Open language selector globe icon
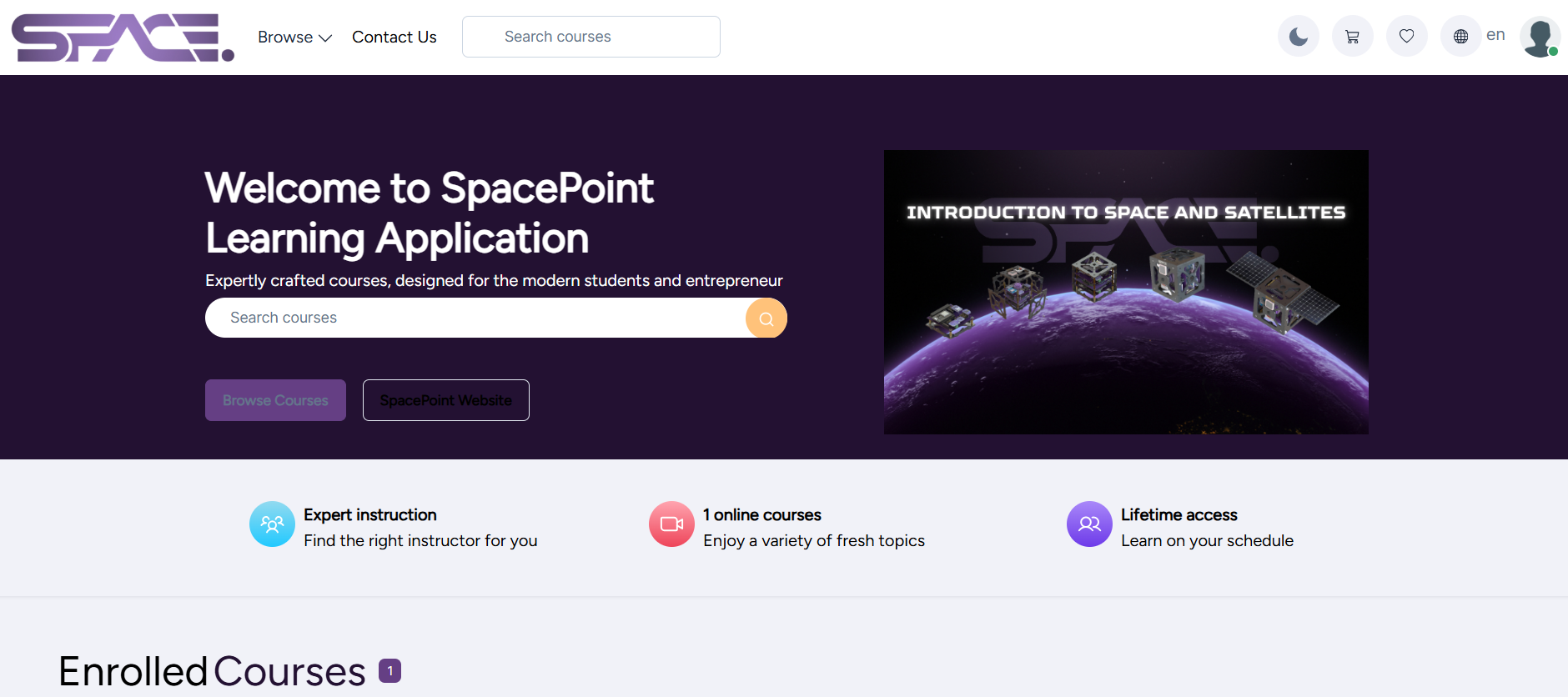This screenshot has height=697, width=1568. tap(1461, 37)
